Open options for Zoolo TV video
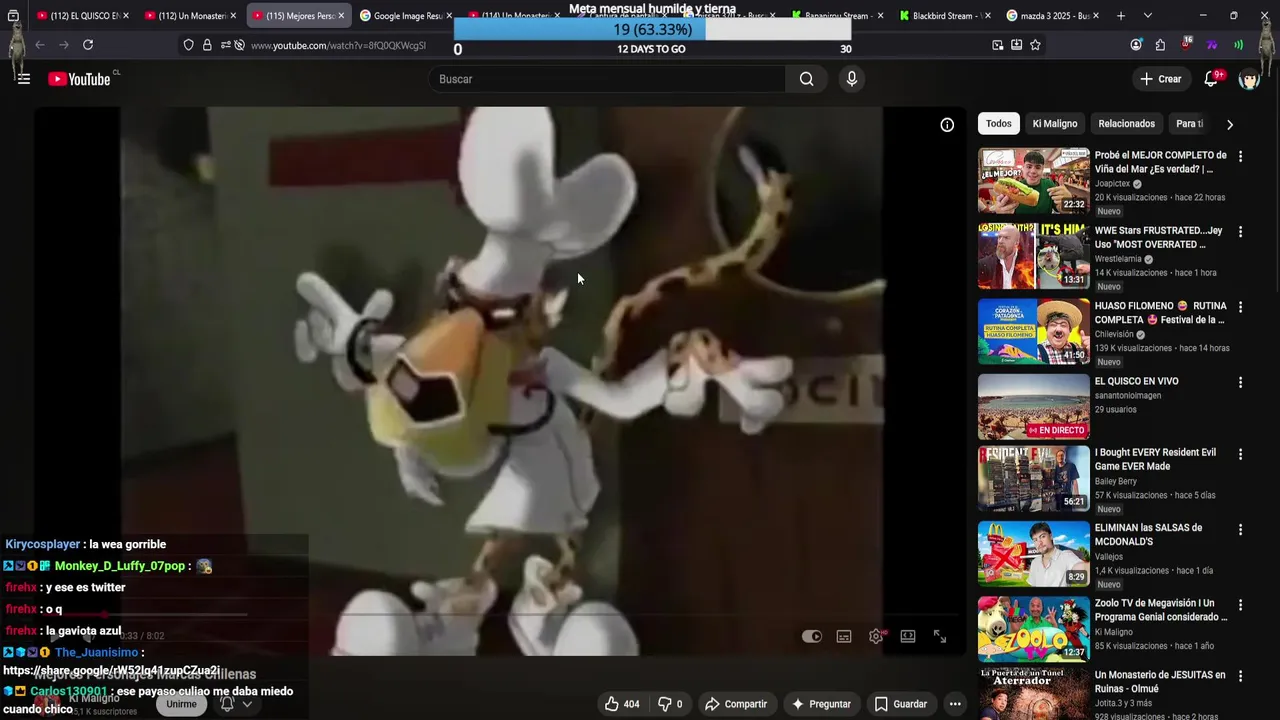This screenshot has height=720, width=1280. pos(1240,605)
